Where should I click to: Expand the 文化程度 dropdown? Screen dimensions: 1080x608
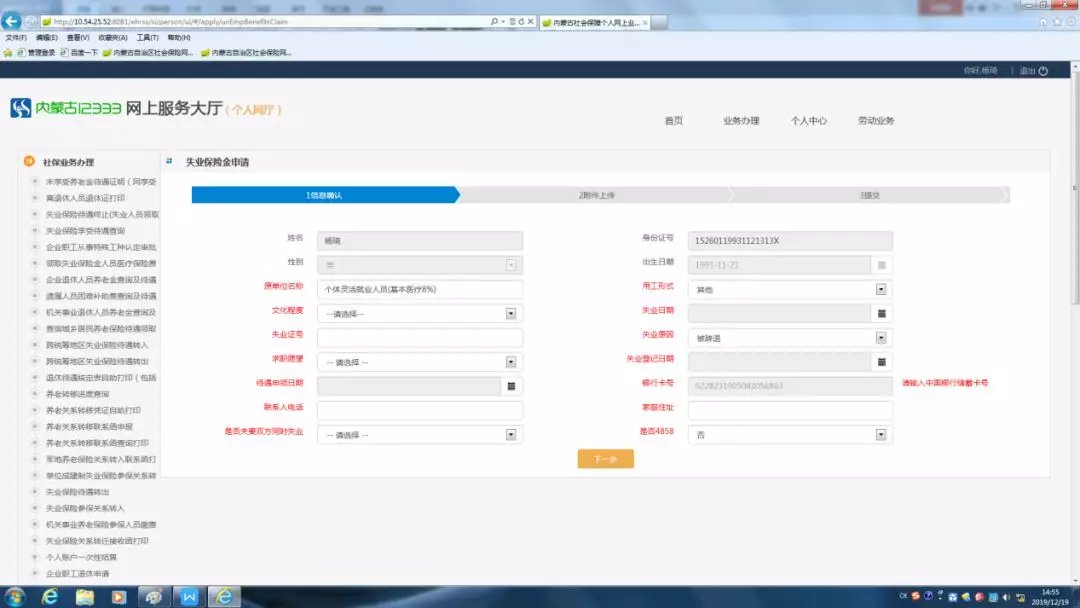coord(510,314)
